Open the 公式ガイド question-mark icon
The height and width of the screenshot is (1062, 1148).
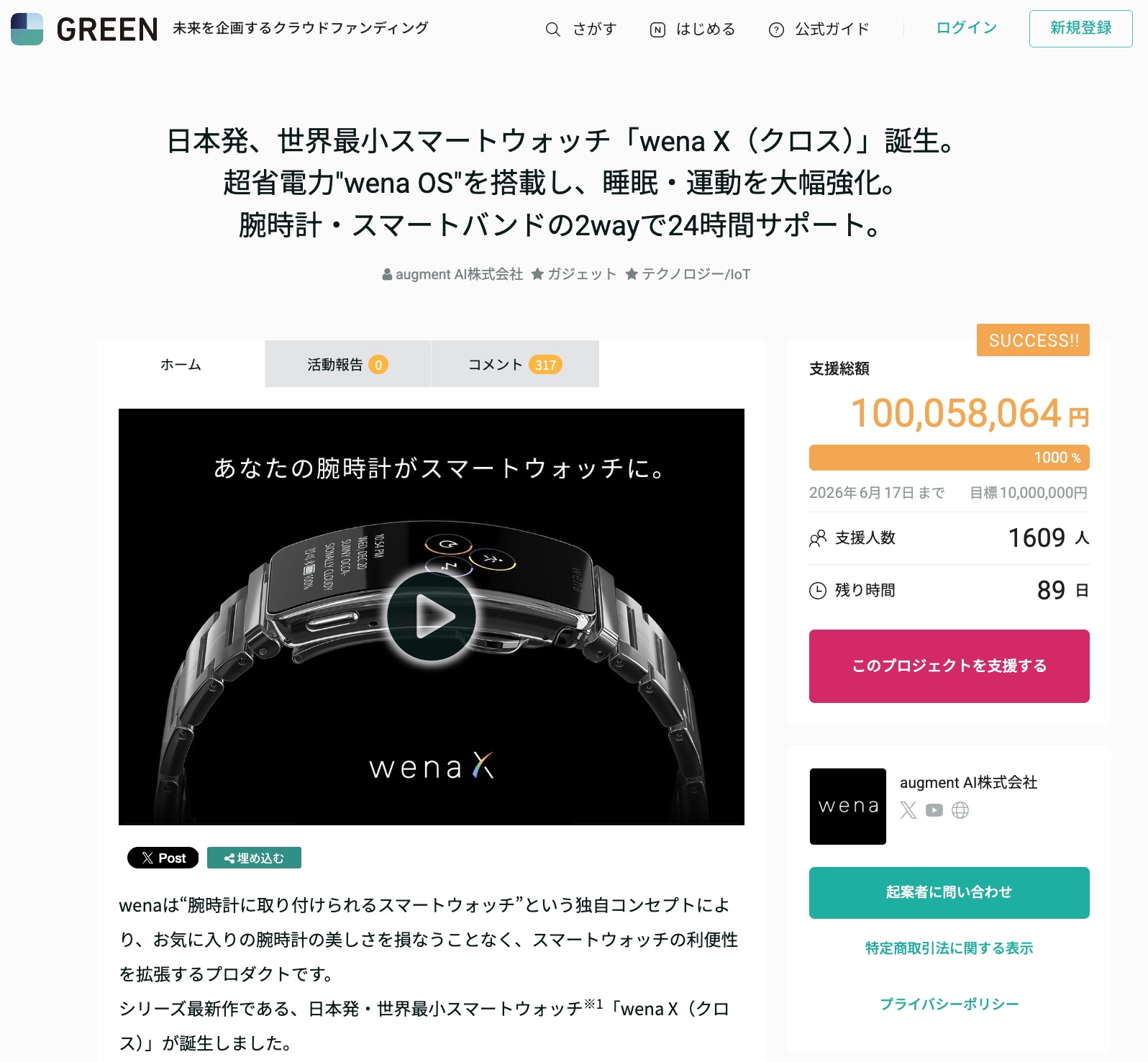tap(776, 29)
